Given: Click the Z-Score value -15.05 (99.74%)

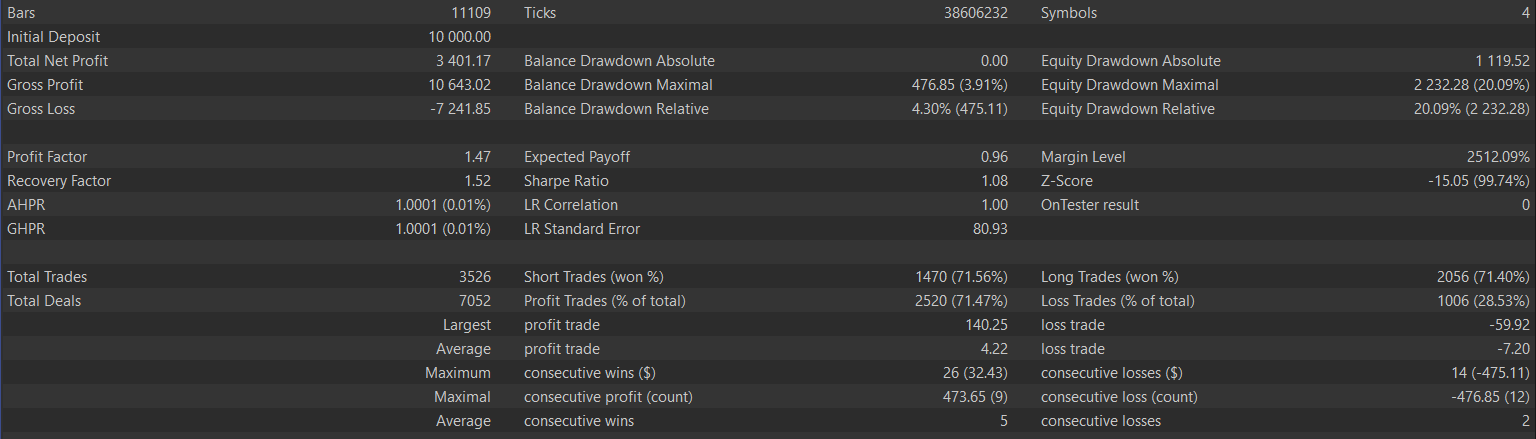Looking at the screenshot, I should point(1479,181).
